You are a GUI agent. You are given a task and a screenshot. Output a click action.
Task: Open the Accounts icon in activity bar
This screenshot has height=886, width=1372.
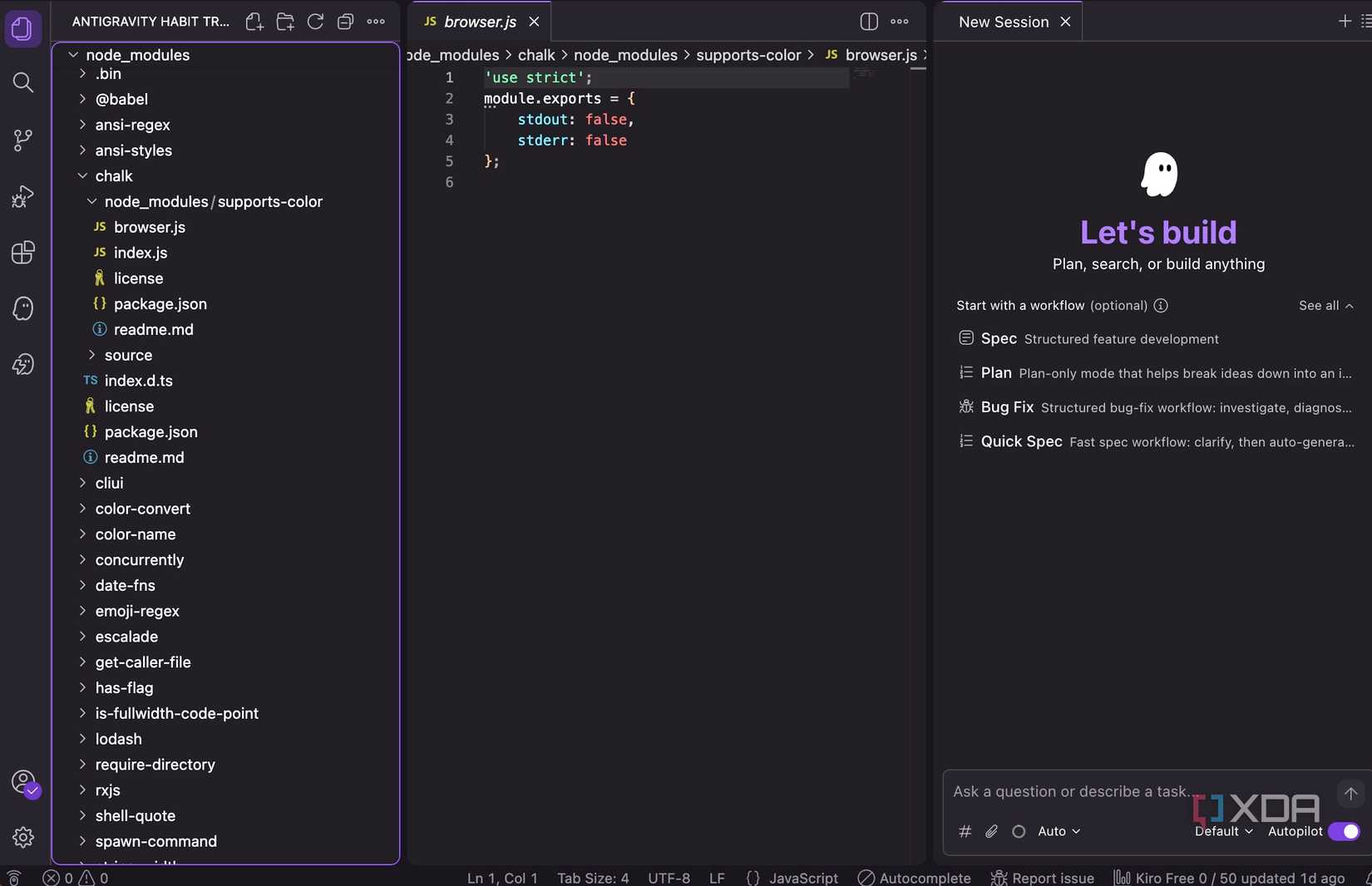24,782
